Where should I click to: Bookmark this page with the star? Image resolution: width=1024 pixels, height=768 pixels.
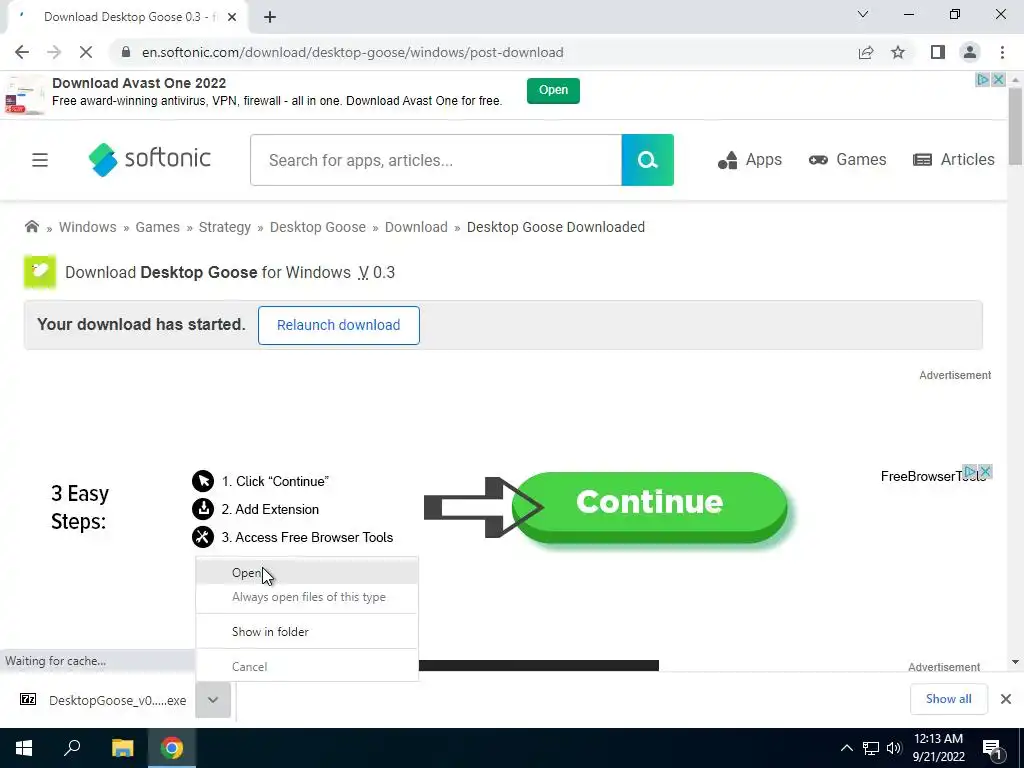[898, 52]
